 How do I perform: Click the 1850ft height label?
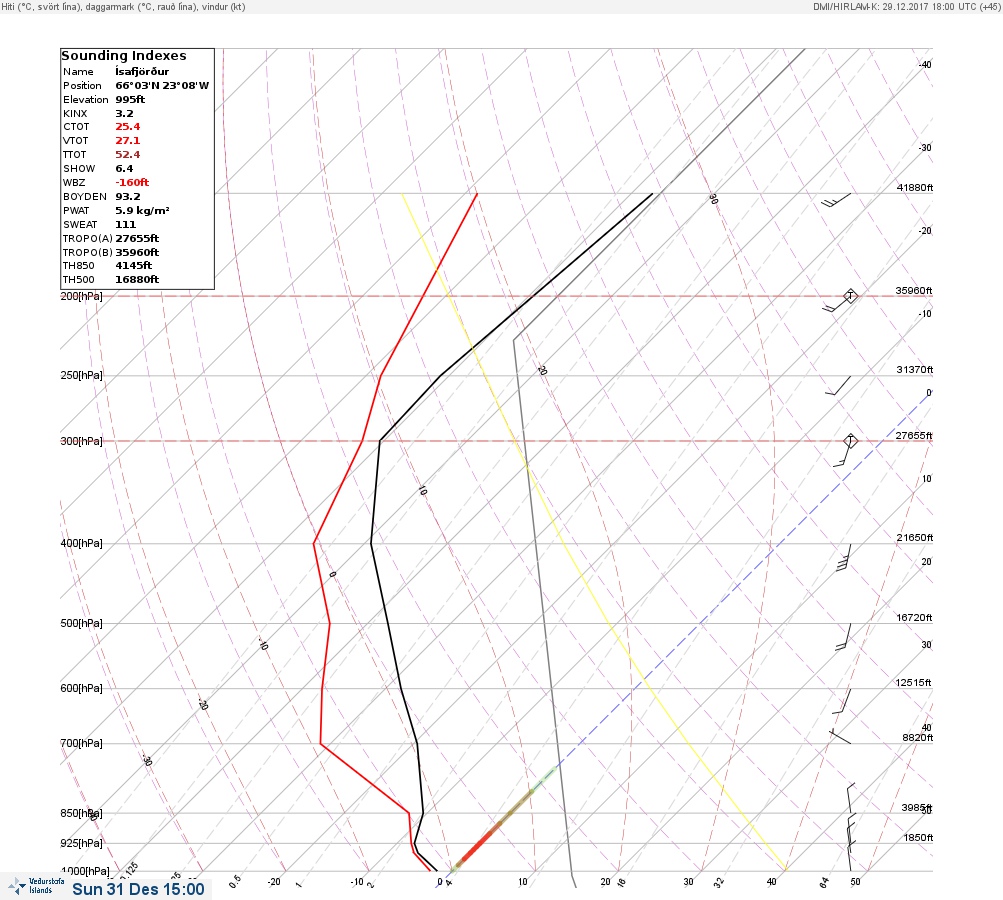tap(918, 837)
